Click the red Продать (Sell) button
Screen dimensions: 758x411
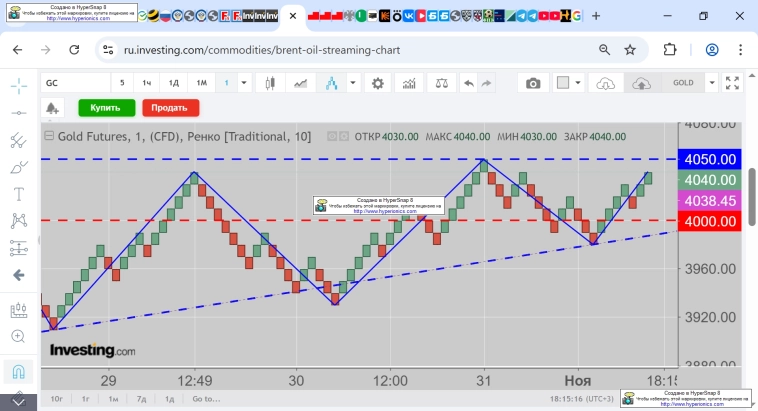pos(170,107)
